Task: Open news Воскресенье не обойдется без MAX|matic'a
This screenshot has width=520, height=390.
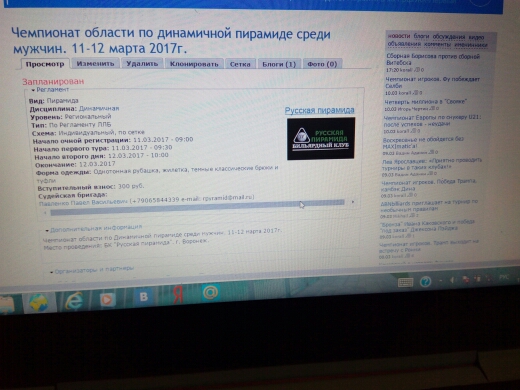Action: pyautogui.click(x=423, y=143)
